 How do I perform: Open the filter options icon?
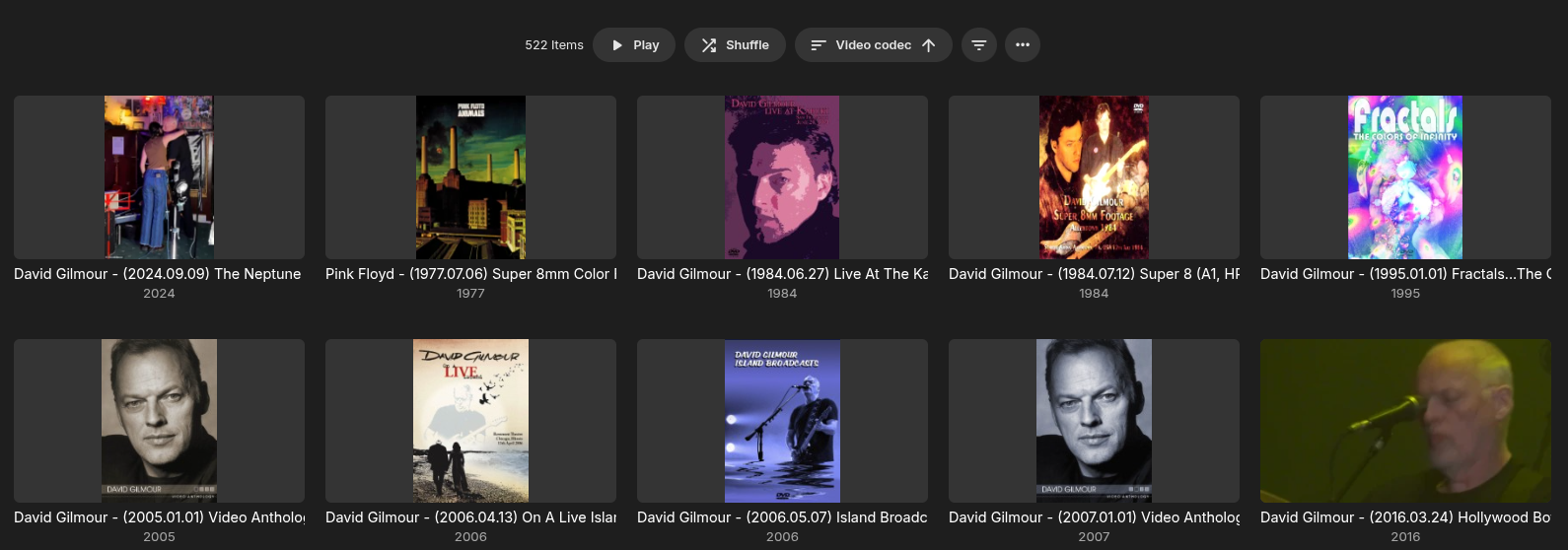click(x=979, y=45)
